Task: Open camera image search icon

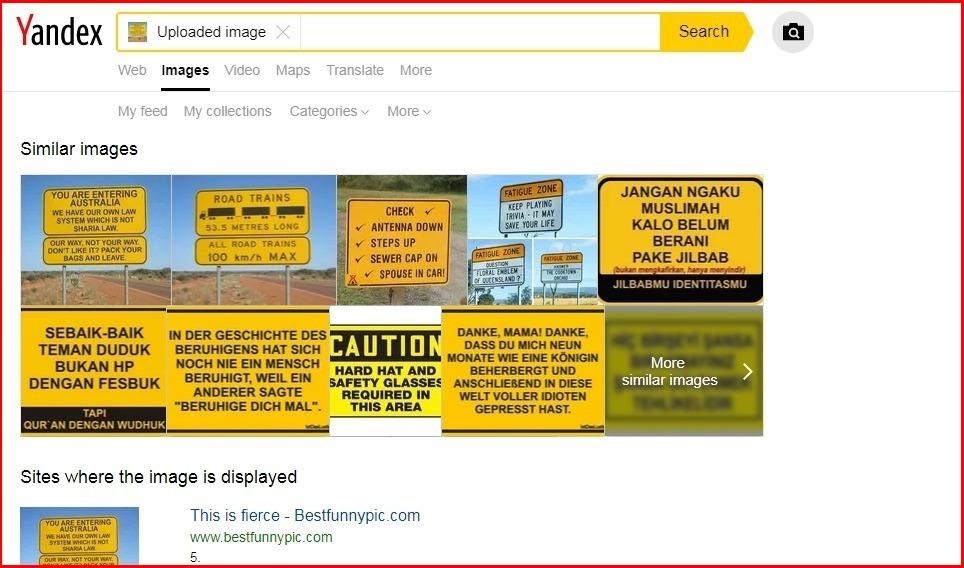Action: 792,32
